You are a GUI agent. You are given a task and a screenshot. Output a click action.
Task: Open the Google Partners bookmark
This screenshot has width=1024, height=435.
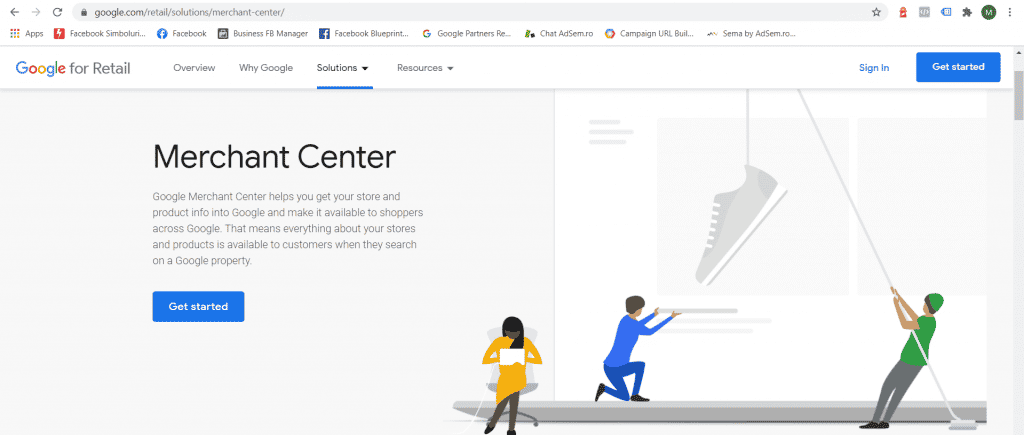pyautogui.click(x=466, y=33)
